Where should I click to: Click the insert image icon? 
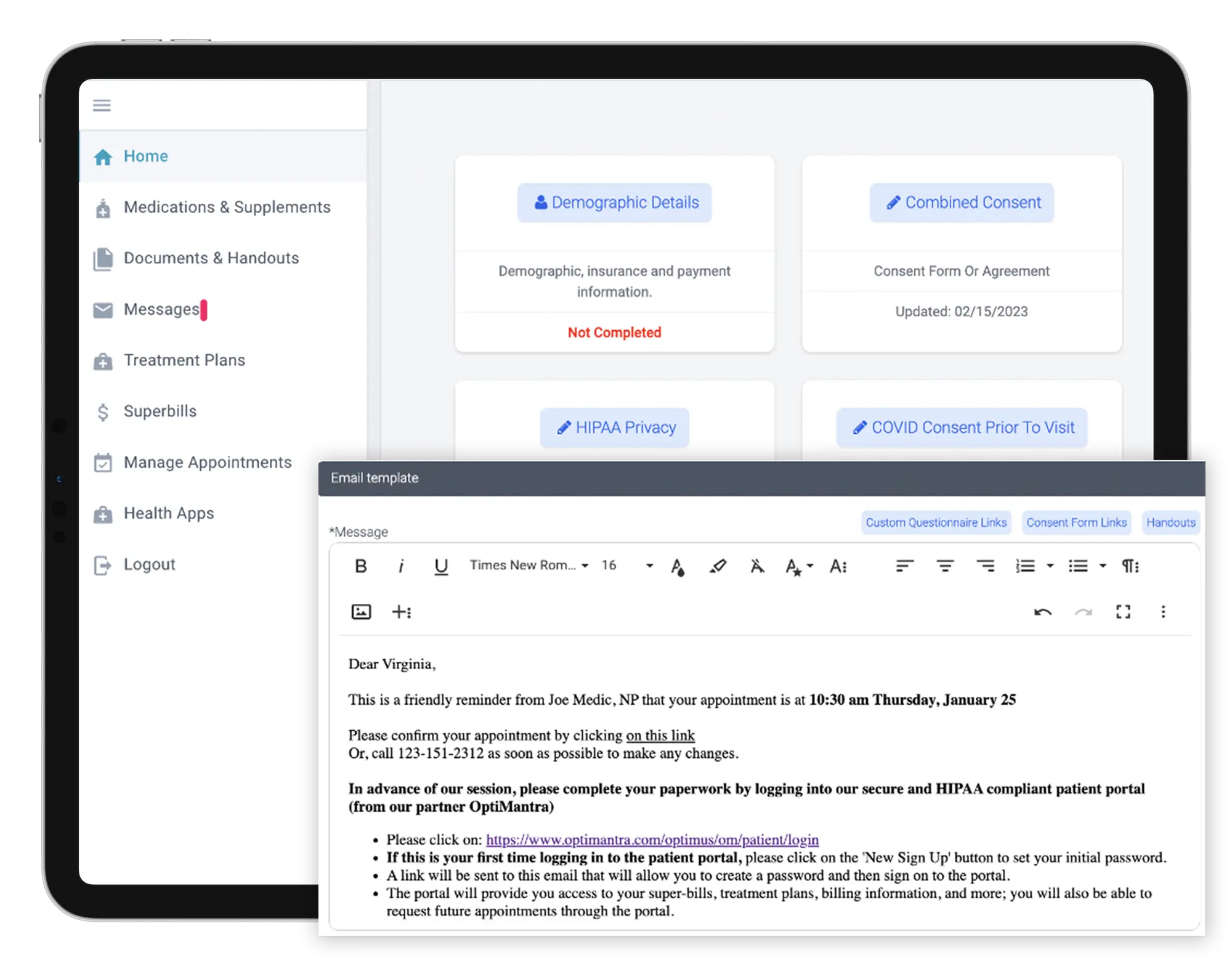[x=361, y=612]
